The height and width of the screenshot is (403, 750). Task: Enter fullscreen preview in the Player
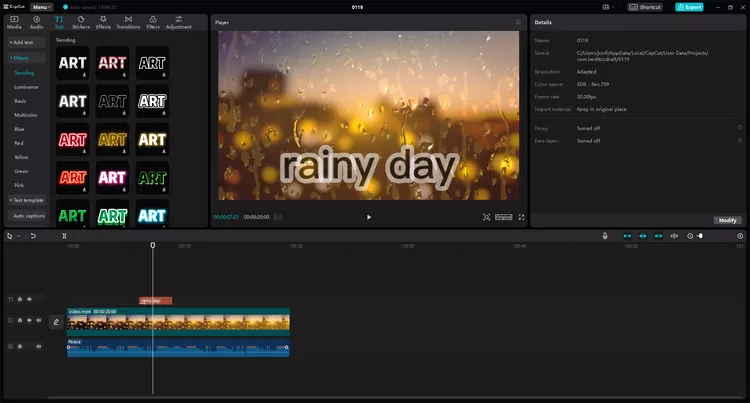[487, 217]
